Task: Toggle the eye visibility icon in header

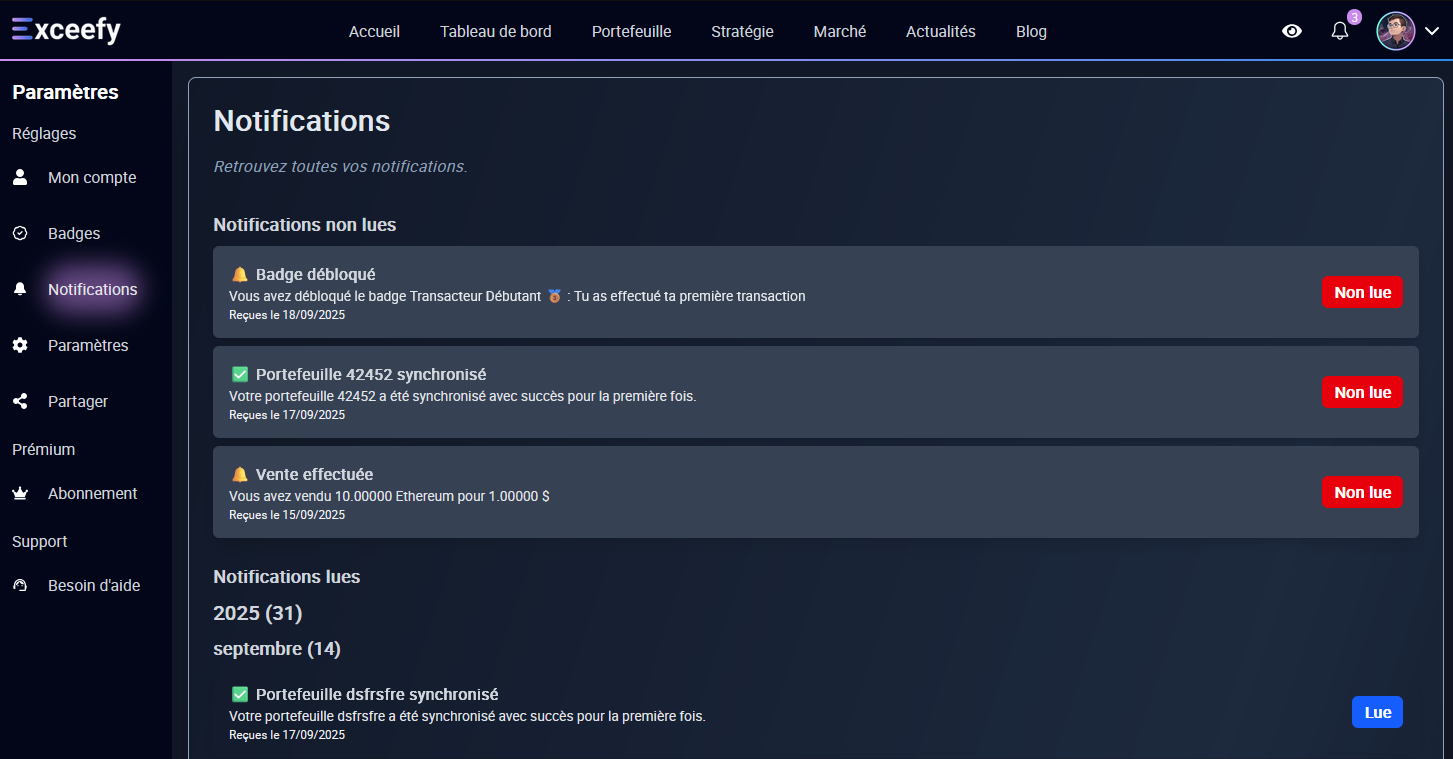Action: click(1292, 31)
